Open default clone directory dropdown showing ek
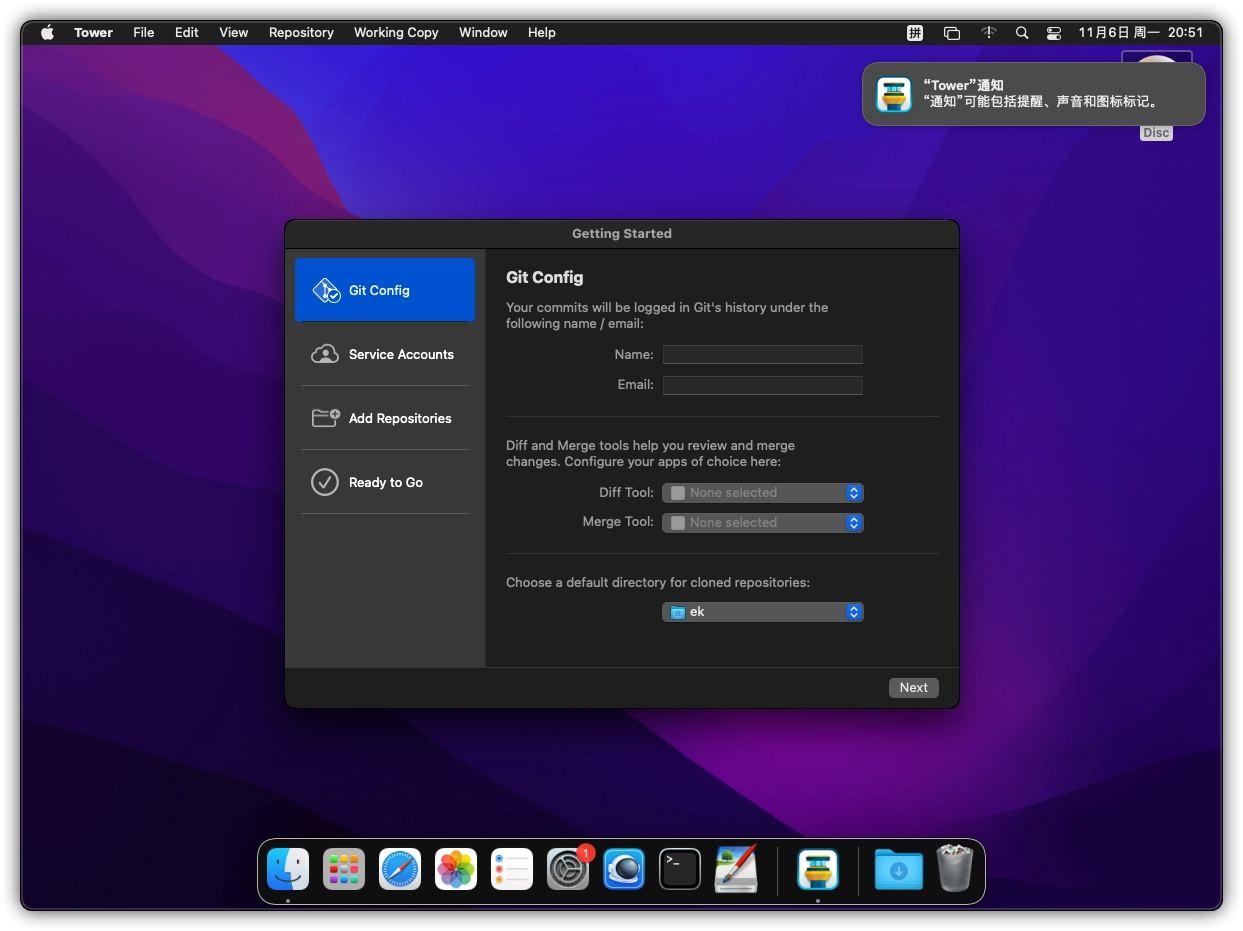Viewport: 1243px width, 931px height. (x=762, y=612)
